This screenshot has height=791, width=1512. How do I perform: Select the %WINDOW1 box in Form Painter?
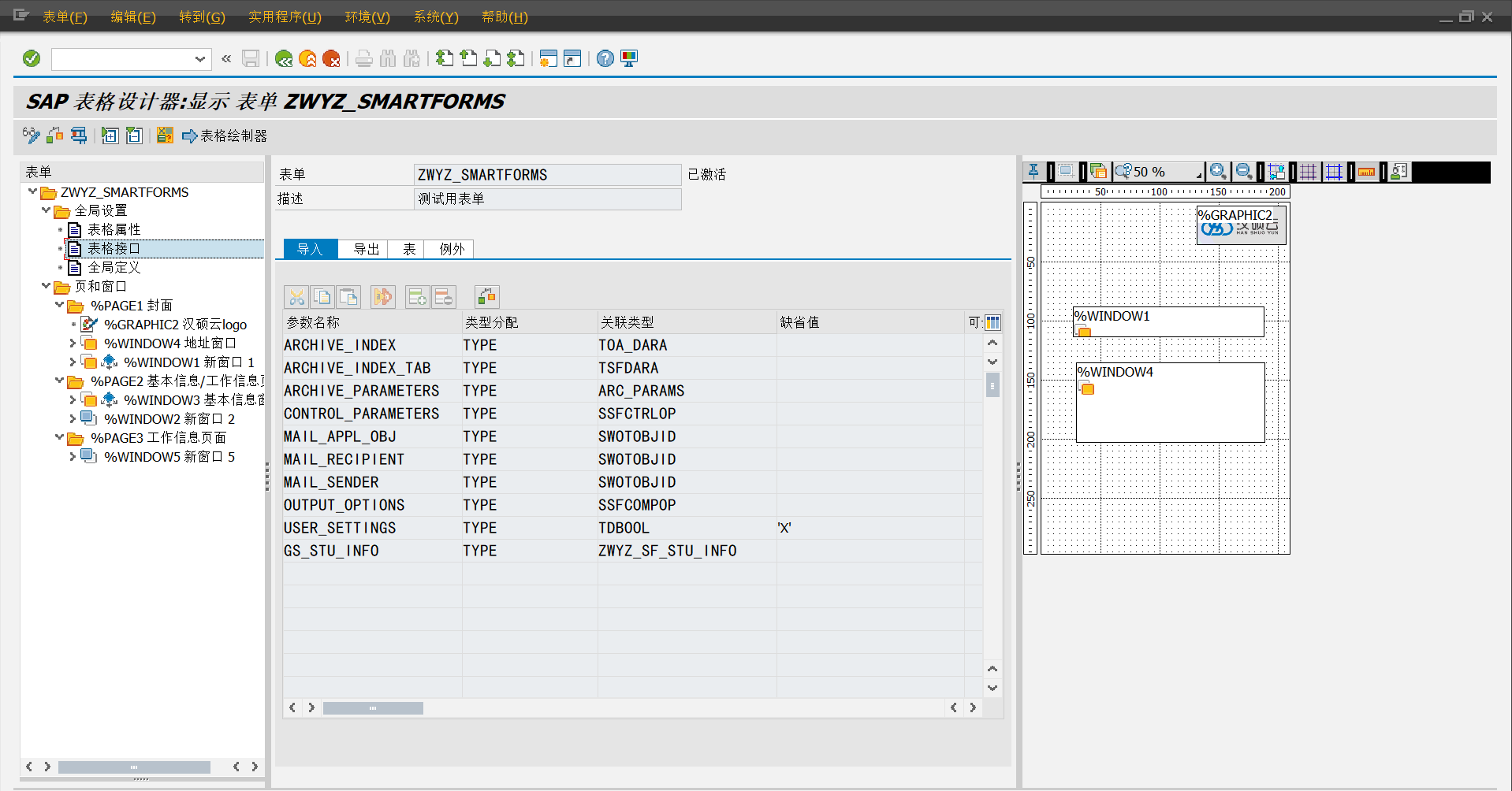click(x=1168, y=321)
